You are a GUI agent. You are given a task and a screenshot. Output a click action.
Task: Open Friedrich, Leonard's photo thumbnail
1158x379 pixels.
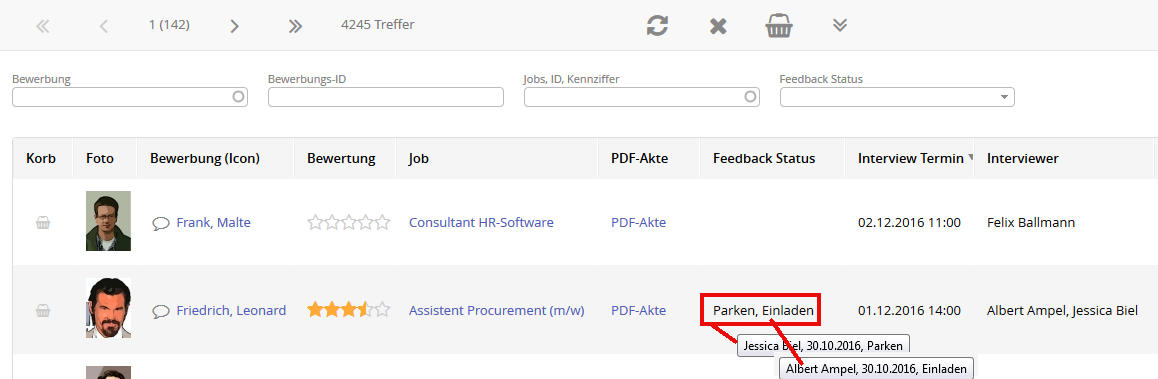point(109,308)
